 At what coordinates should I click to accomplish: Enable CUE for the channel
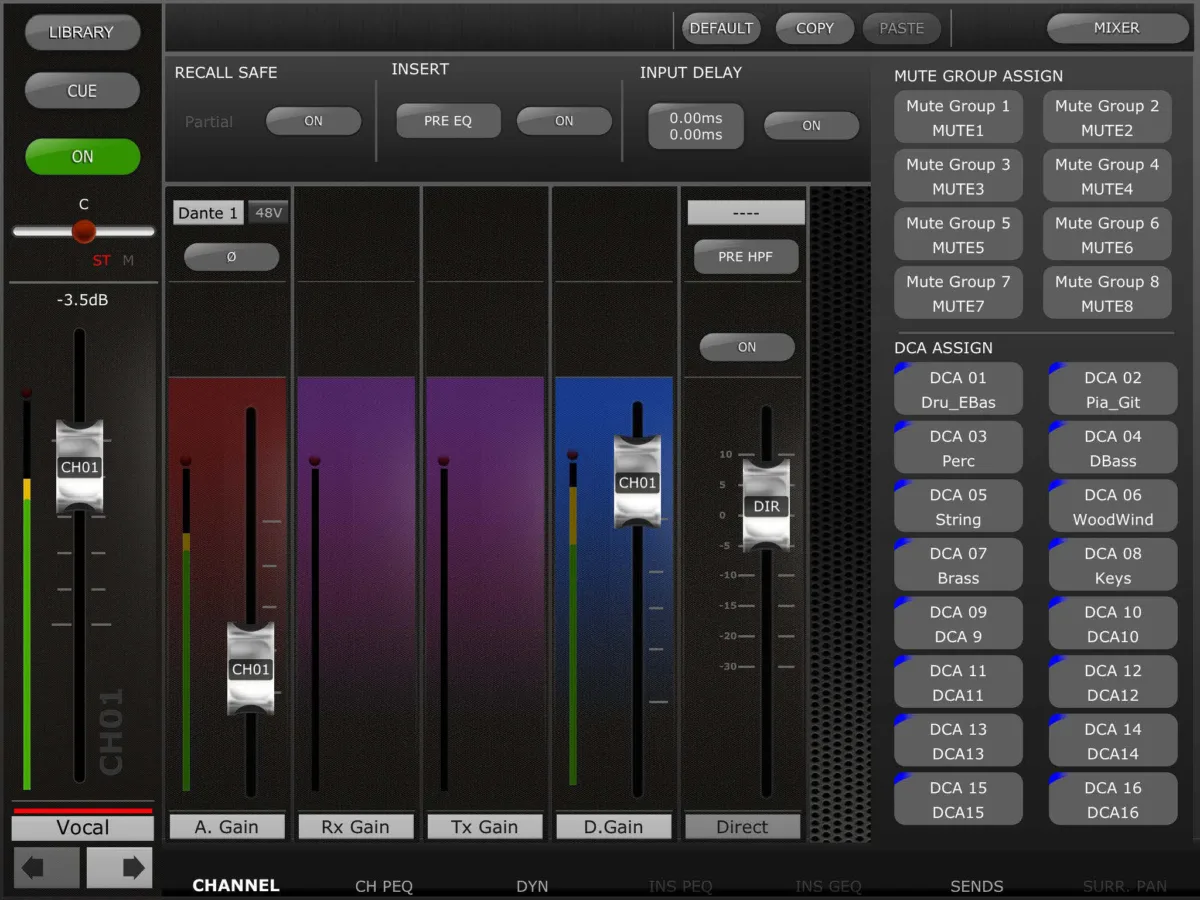pyautogui.click(x=82, y=91)
